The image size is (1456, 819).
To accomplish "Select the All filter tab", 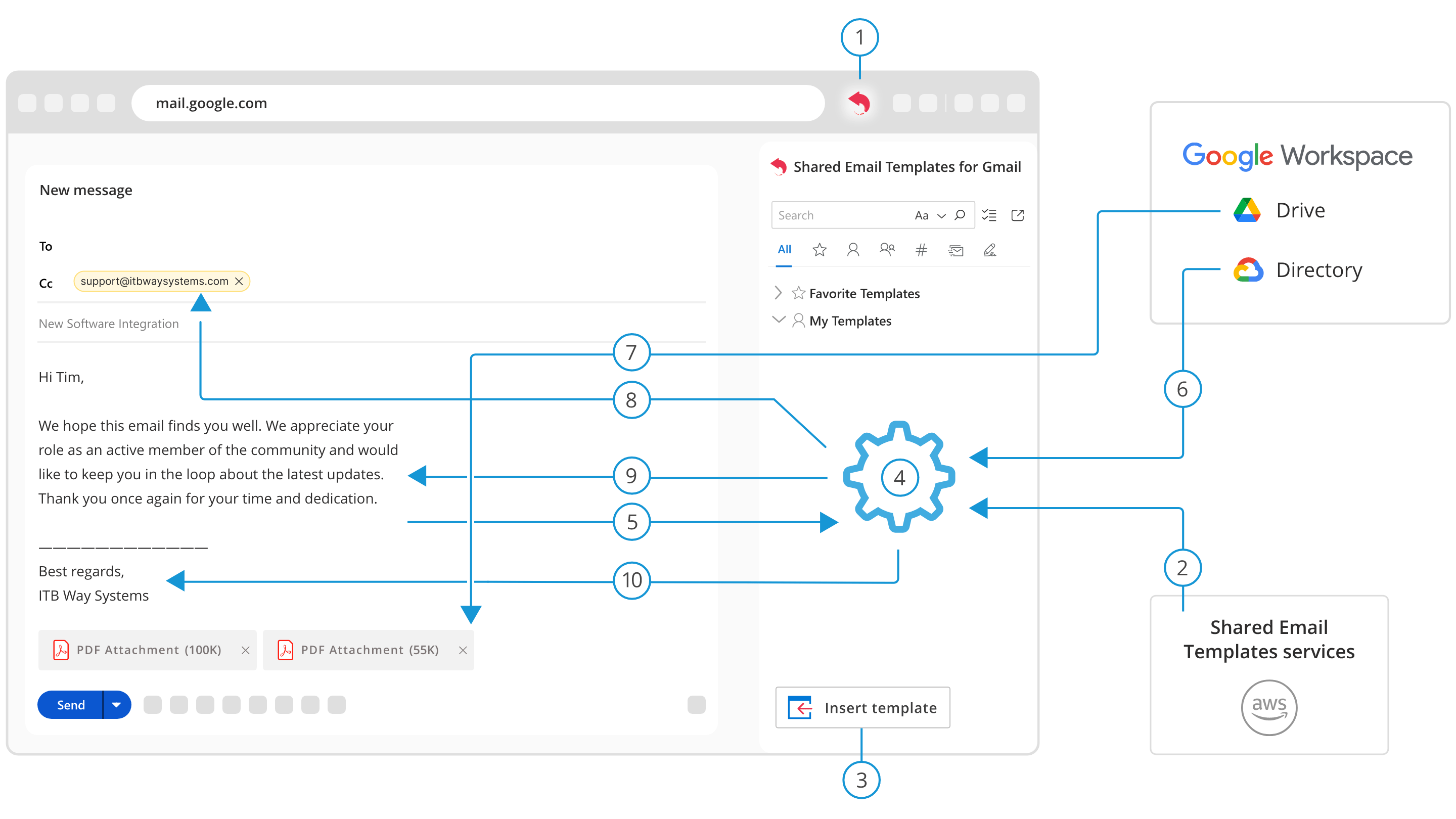I will click(784, 250).
